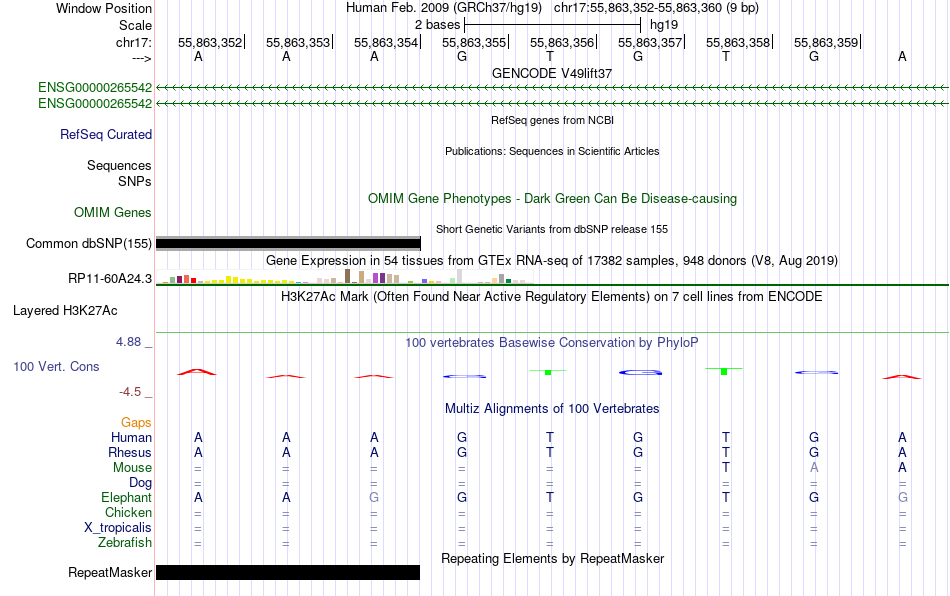Screen dimensions: 950x596
Task: Click Human Feb. 2009 (GRCh37/hg19) header text
Action: click(445, 8)
